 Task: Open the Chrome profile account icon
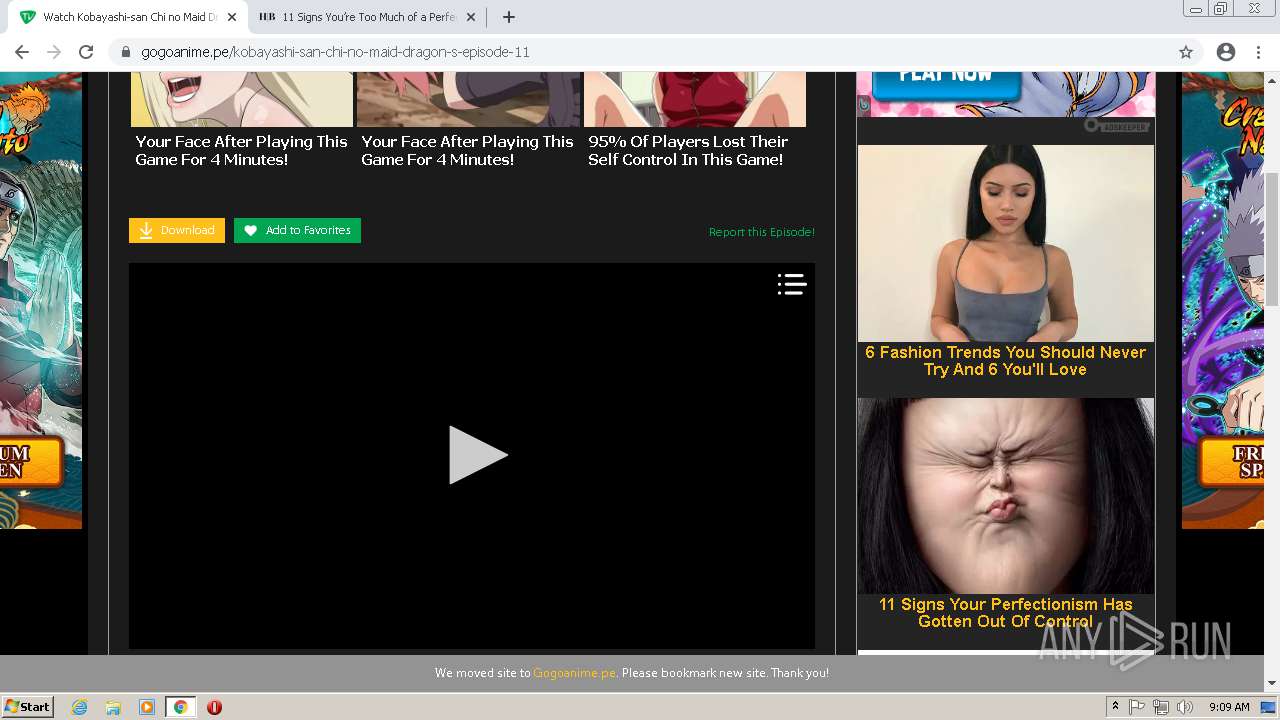point(1226,52)
